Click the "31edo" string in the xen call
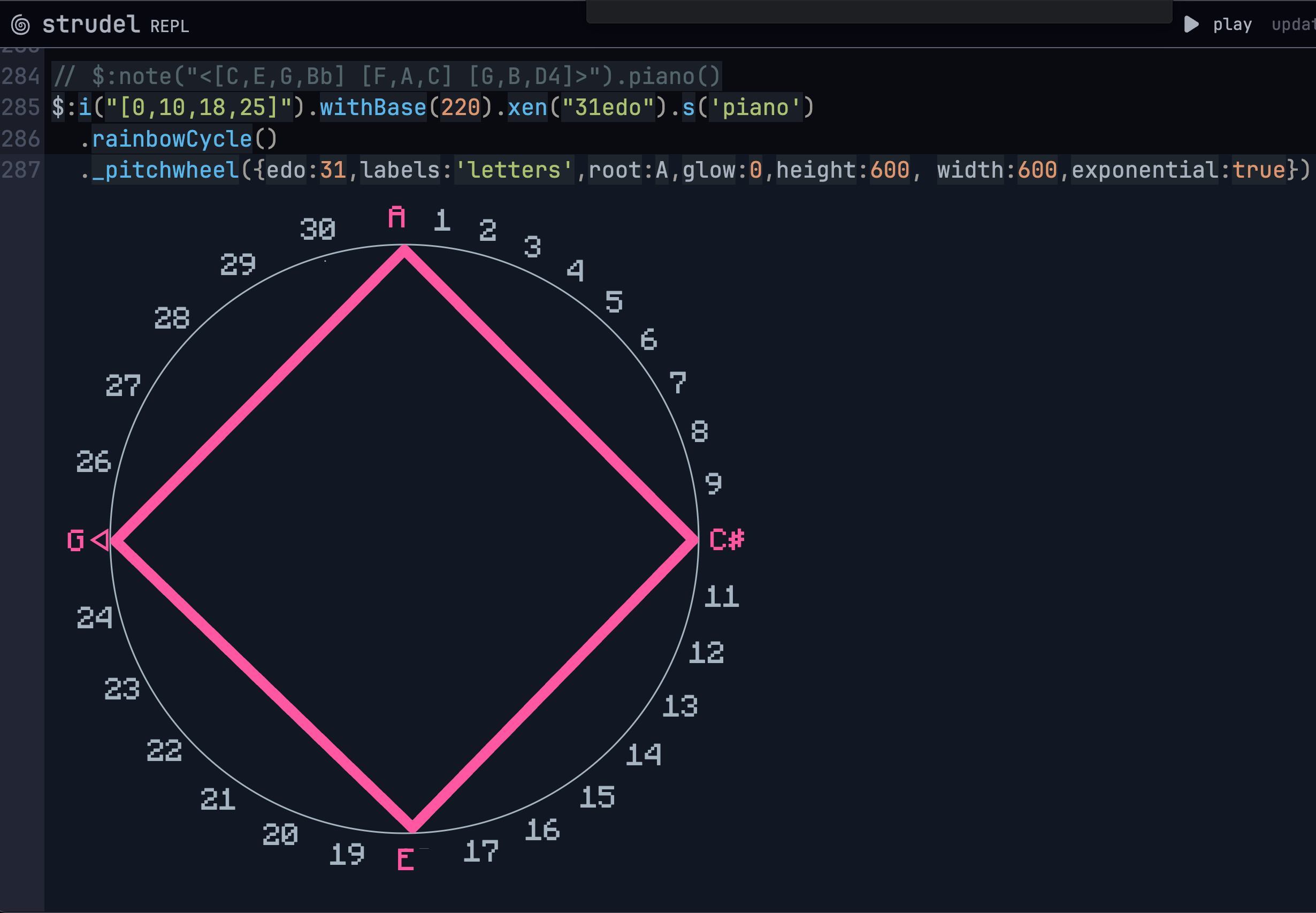 click(x=608, y=108)
